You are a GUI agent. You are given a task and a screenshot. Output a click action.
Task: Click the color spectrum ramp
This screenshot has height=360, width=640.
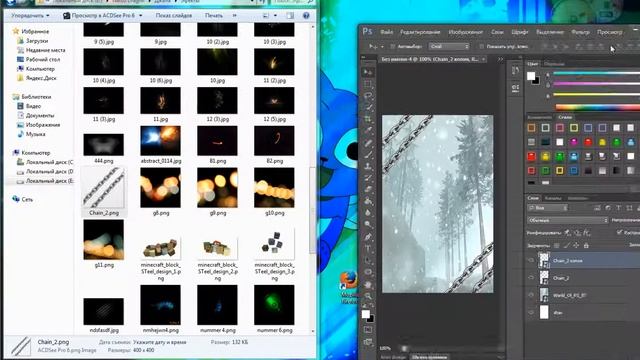click(598, 107)
